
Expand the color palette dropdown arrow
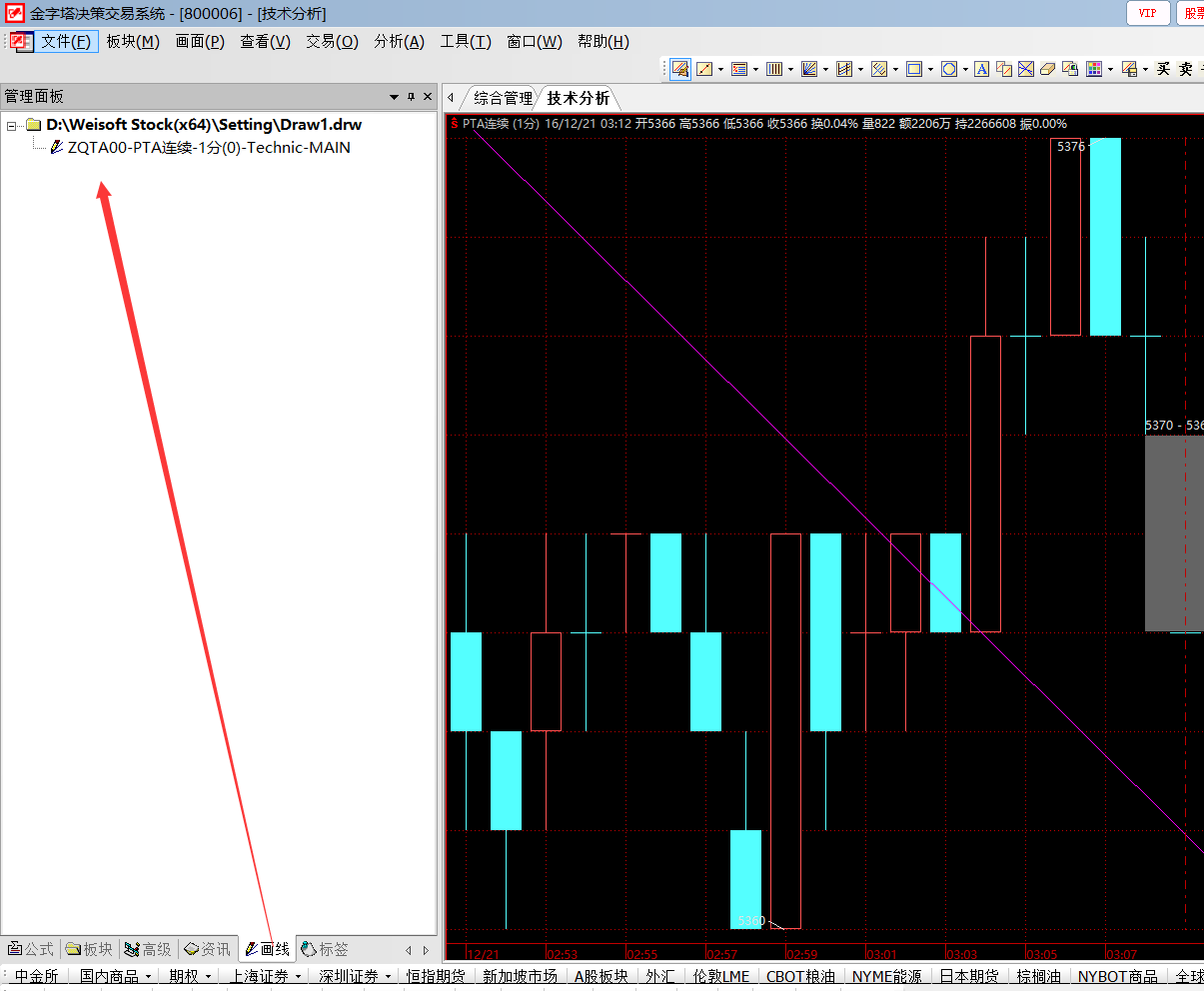coord(1110,69)
